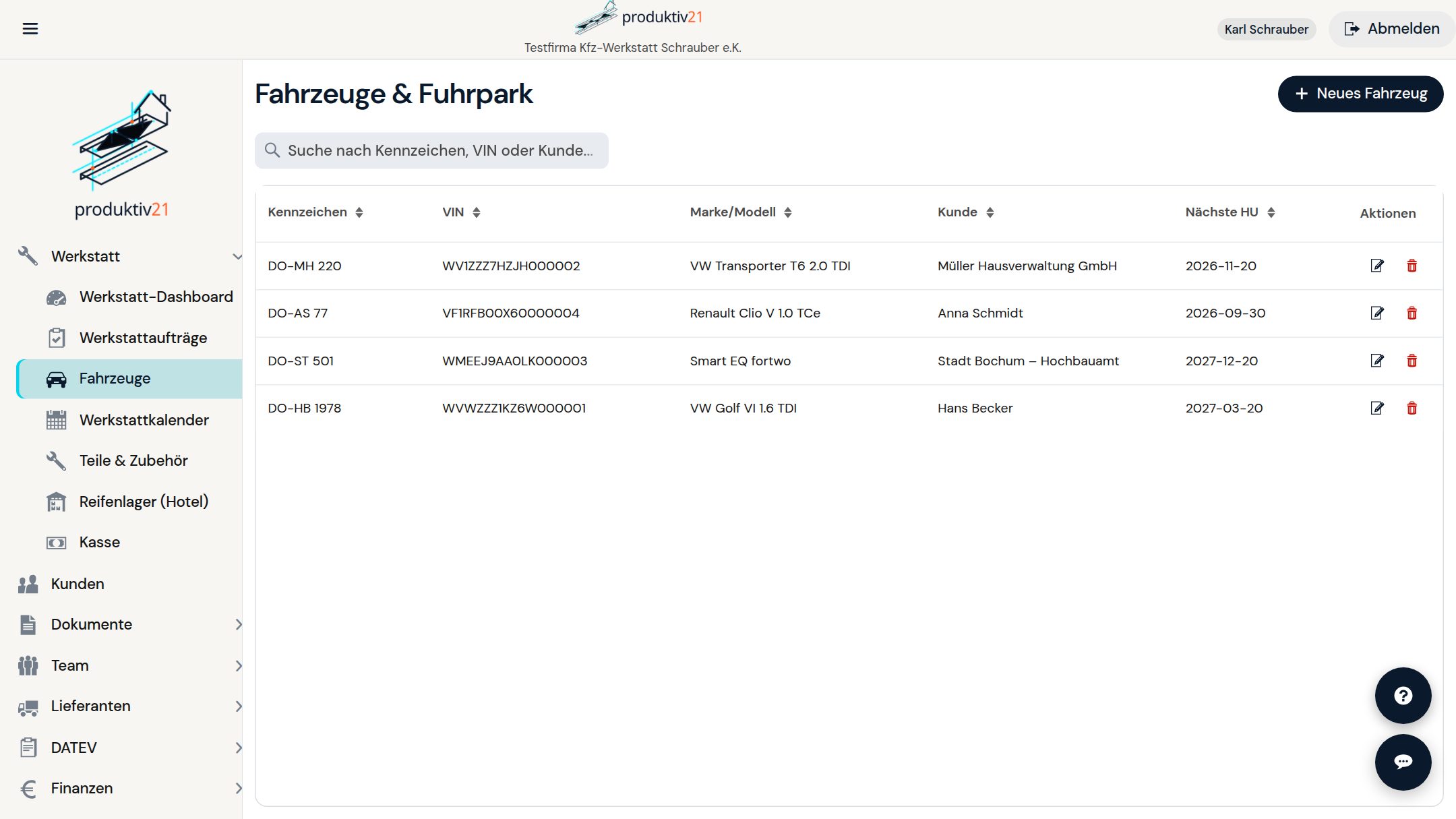
Task: Edit vehicle DO-ST 501
Action: 1377,361
